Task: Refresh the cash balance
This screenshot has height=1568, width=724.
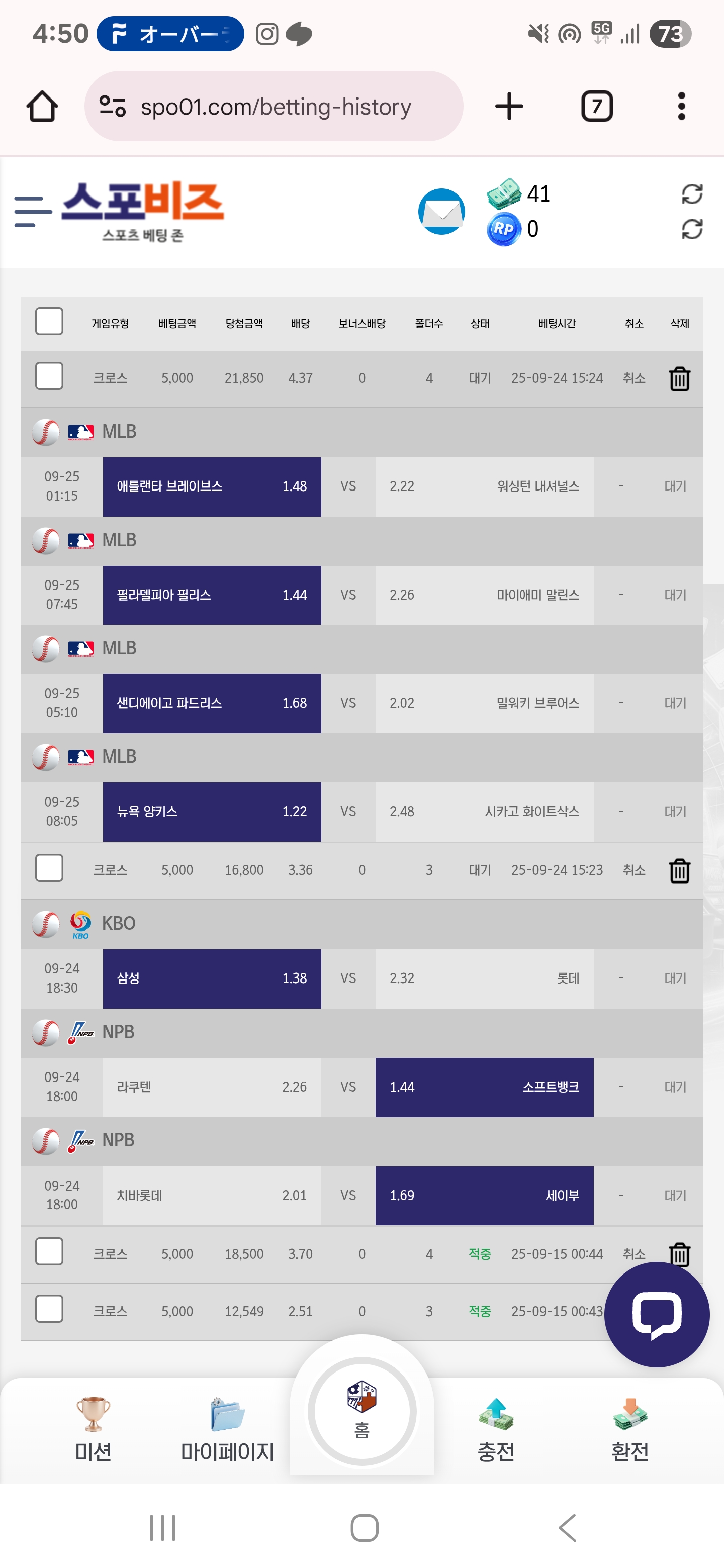Action: pos(692,194)
